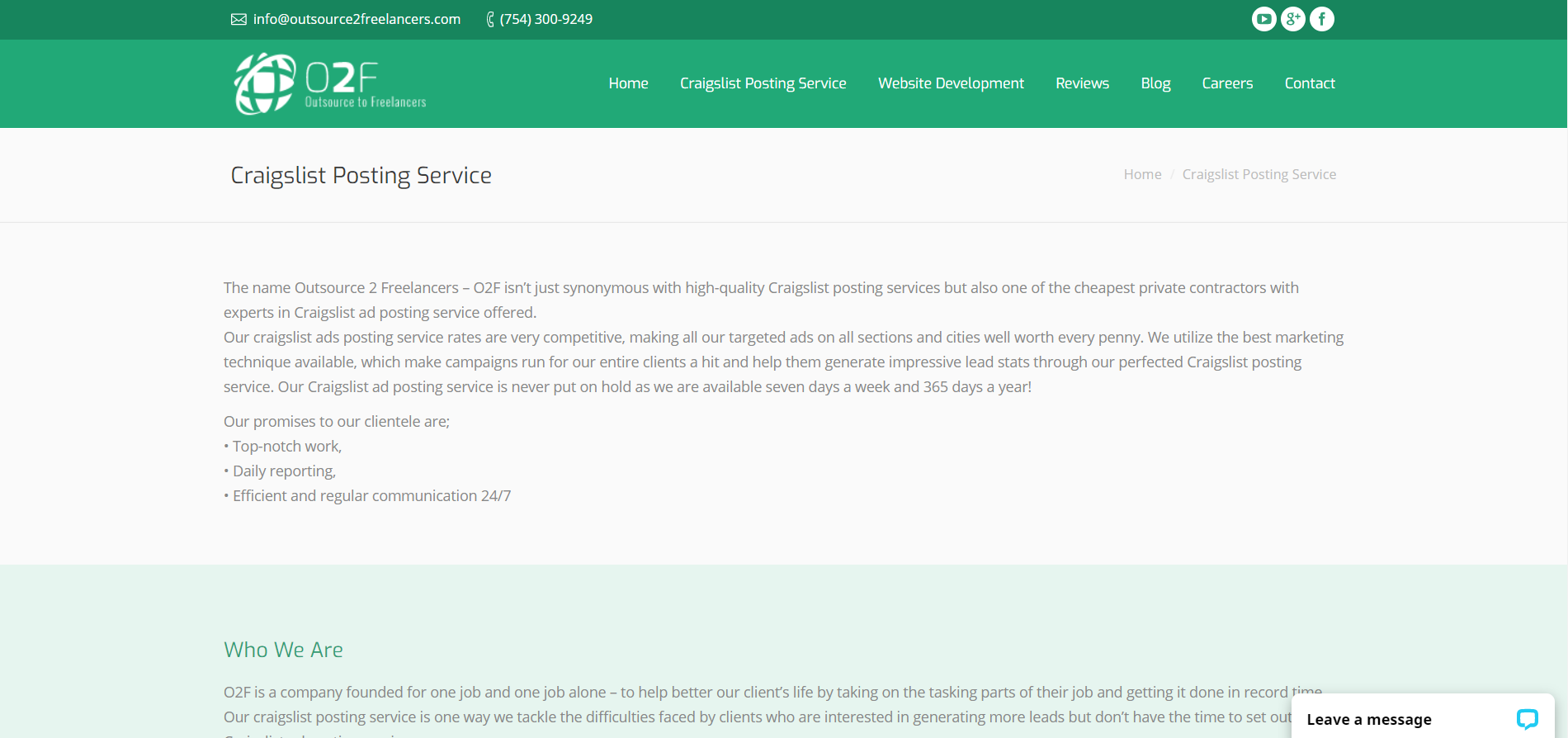The width and height of the screenshot is (1568, 738).
Task: Open the Careers menu item
Action: (x=1227, y=83)
